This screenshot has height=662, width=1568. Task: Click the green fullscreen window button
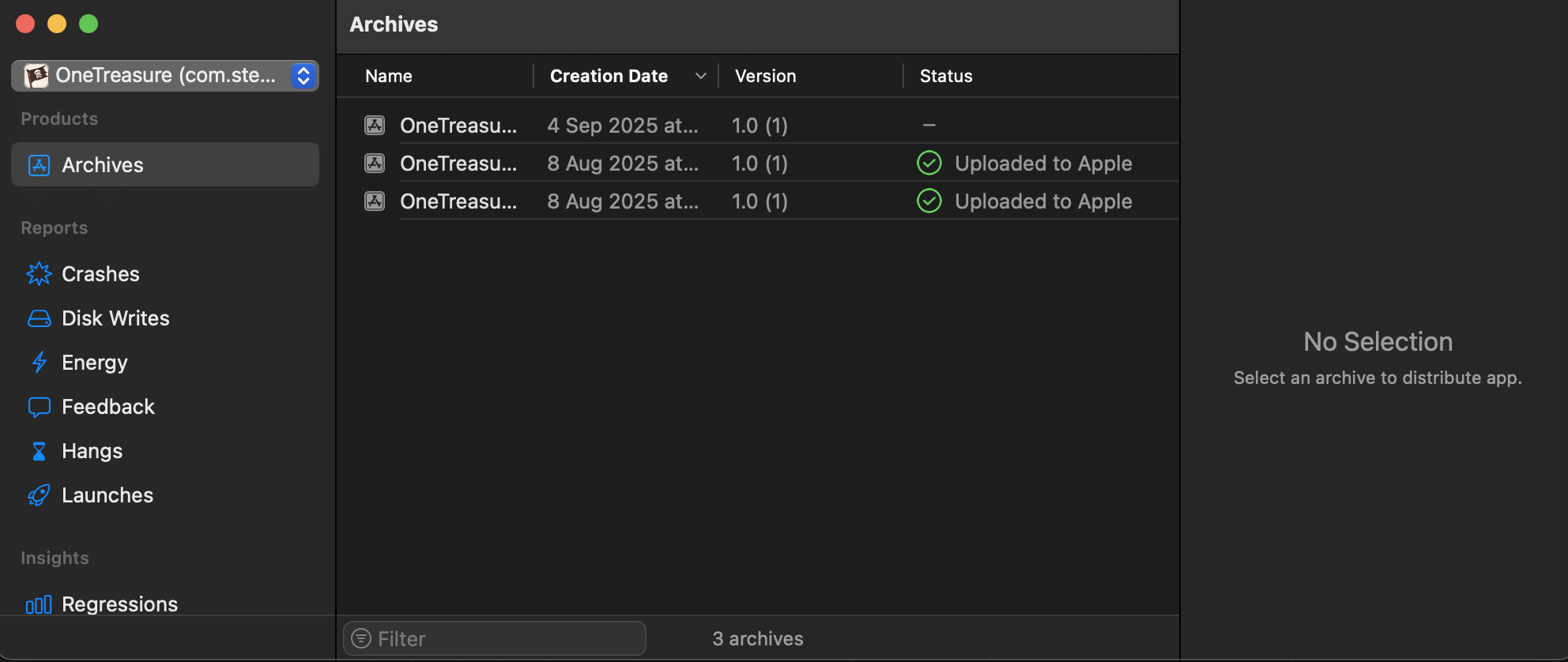(x=89, y=24)
